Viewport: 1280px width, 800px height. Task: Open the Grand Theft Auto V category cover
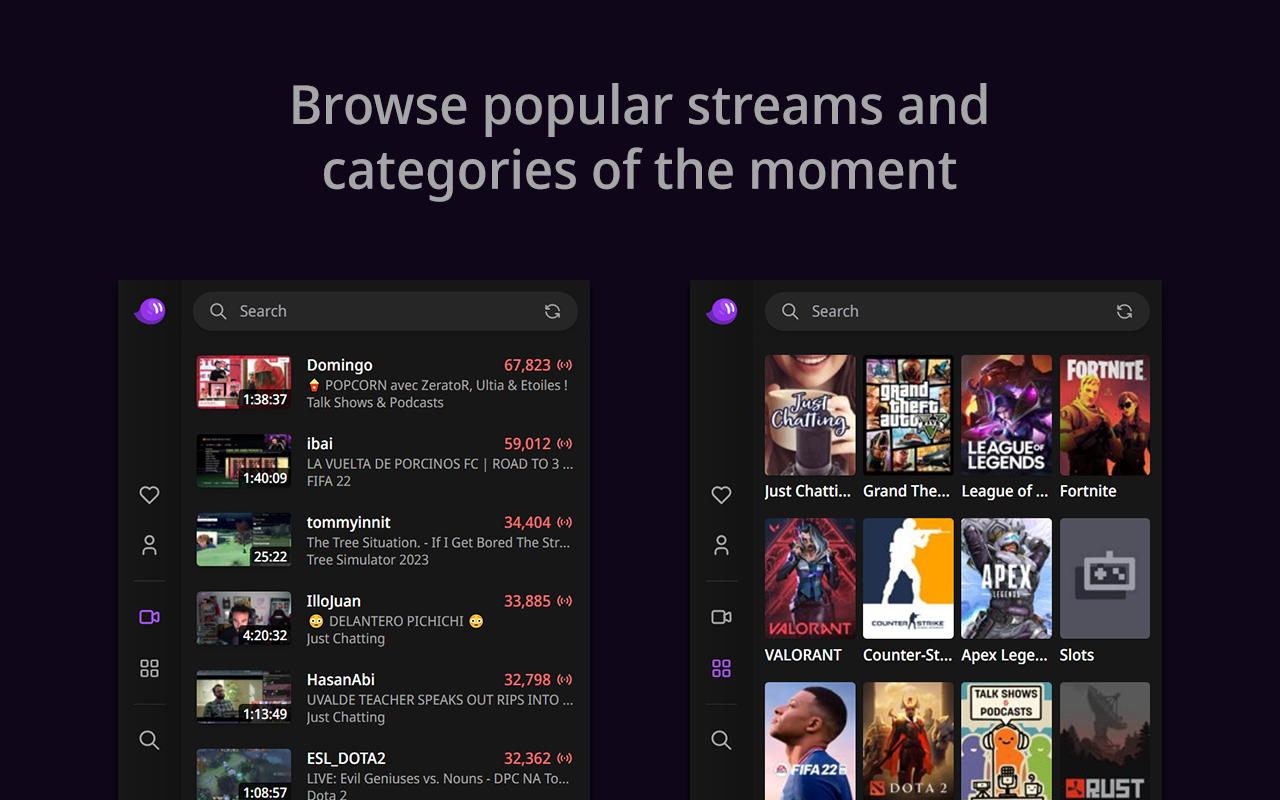908,415
